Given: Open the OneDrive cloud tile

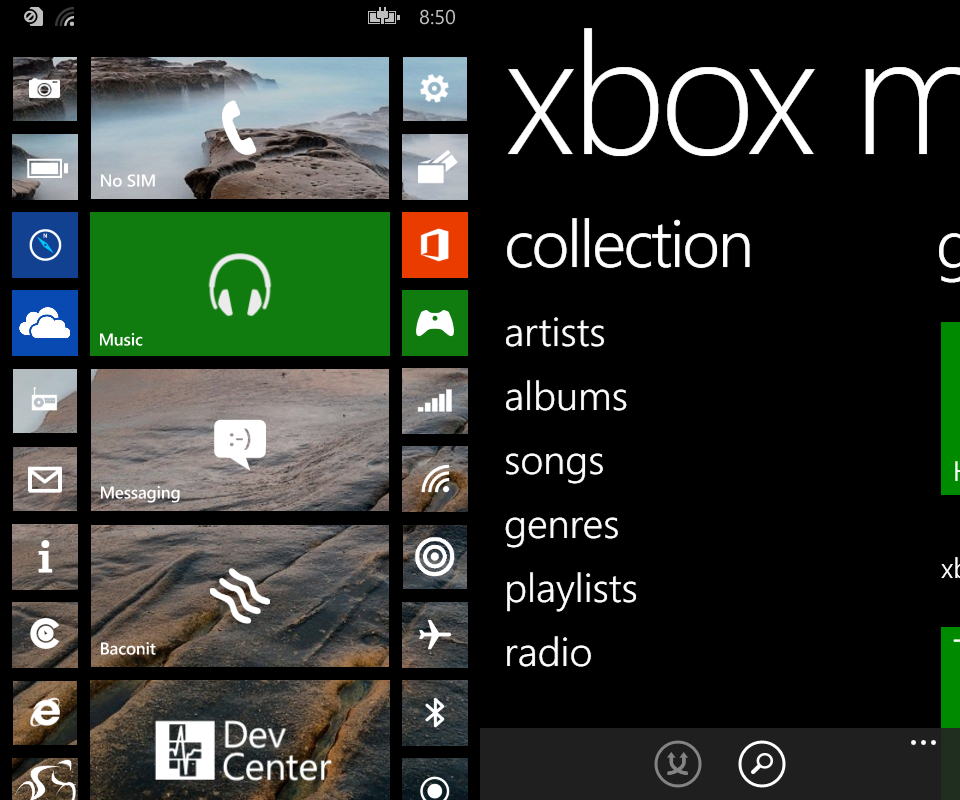Looking at the screenshot, I should click(44, 323).
